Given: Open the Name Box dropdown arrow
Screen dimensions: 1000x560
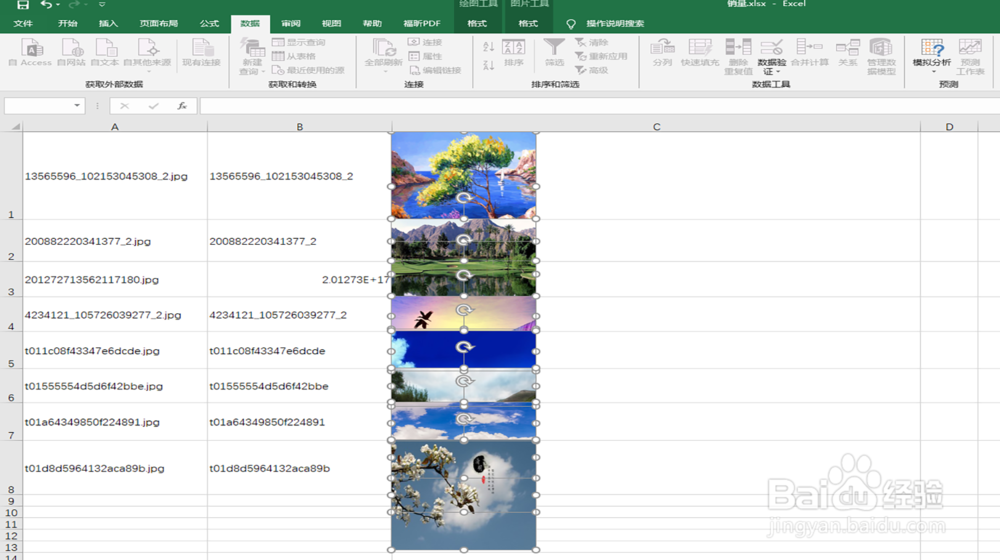Looking at the screenshot, I should pos(77,105).
